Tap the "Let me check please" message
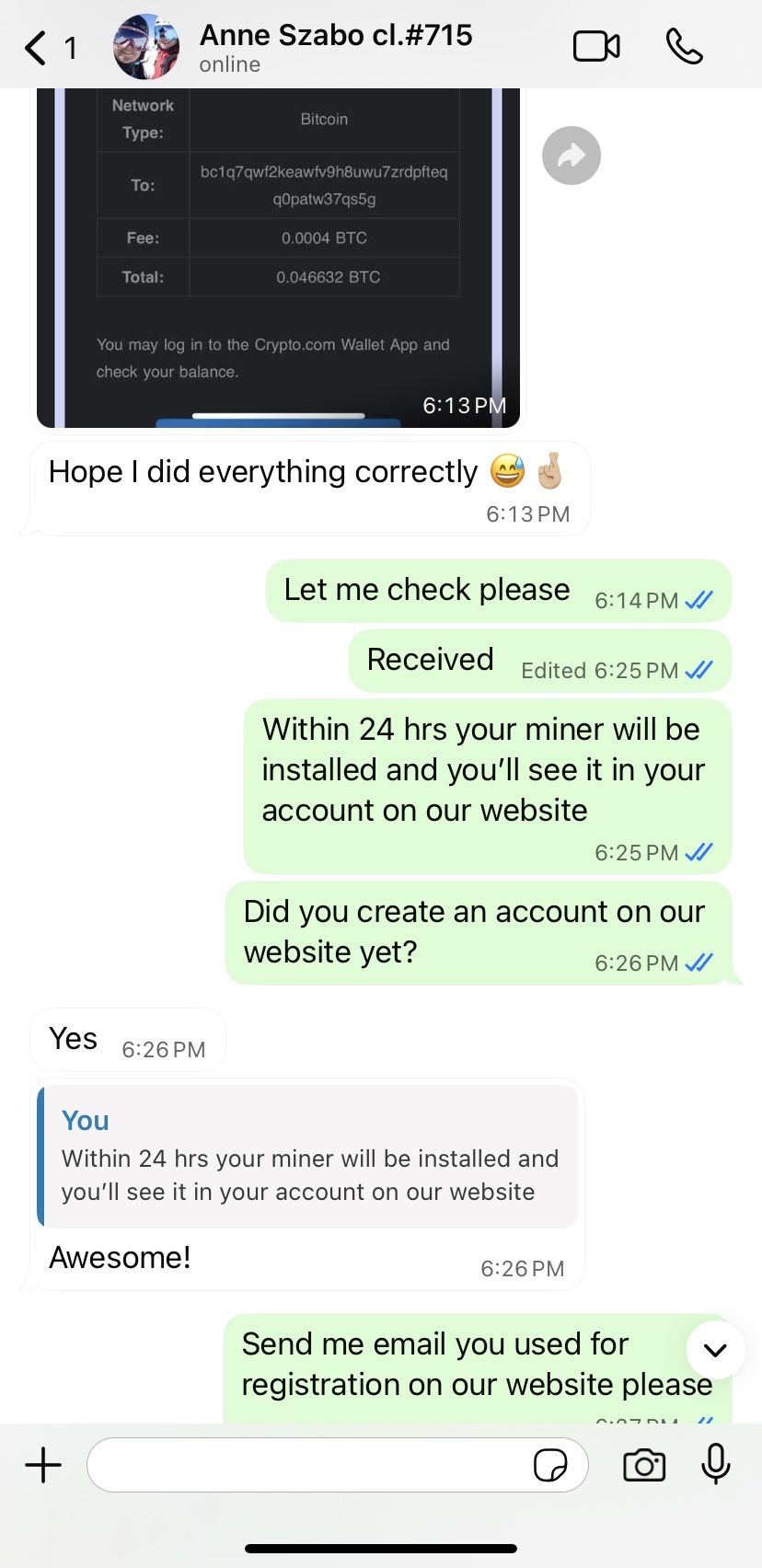The height and width of the screenshot is (1568, 762). (499, 591)
